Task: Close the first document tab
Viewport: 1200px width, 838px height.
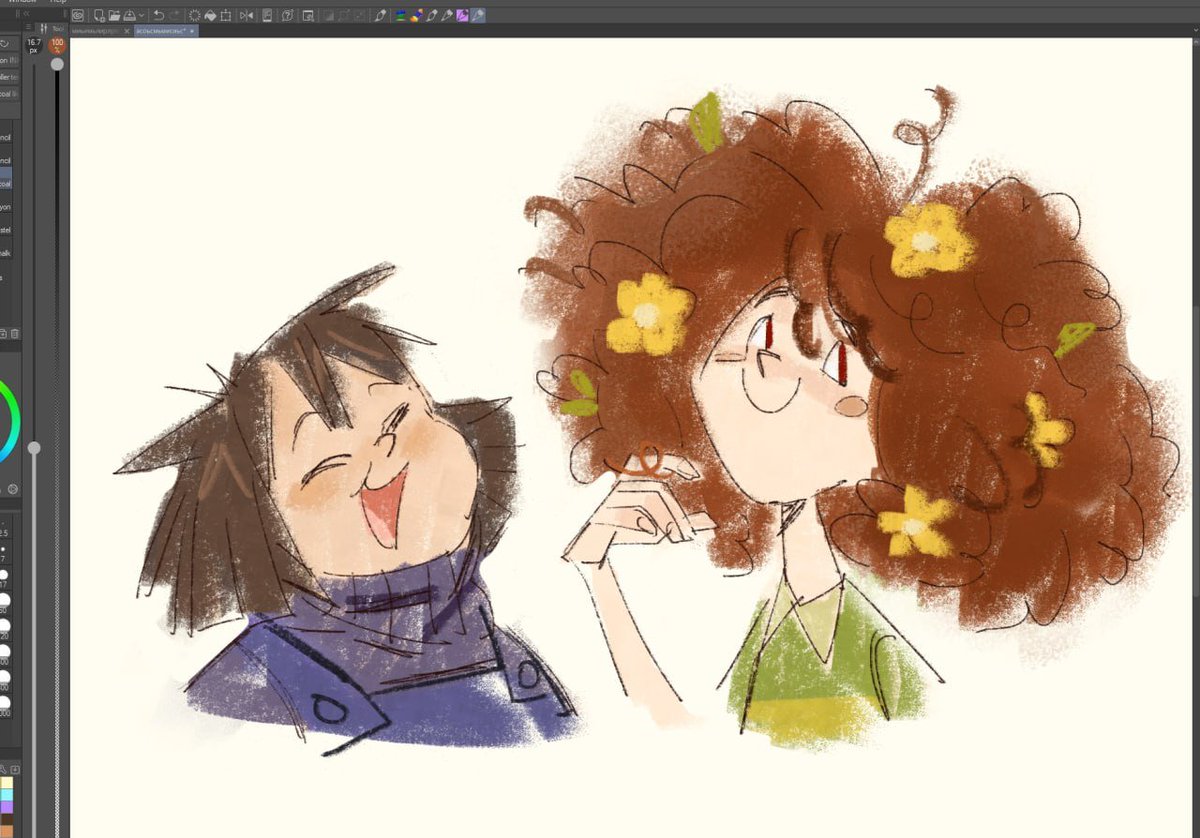Action: pyautogui.click(x=127, y=31)
